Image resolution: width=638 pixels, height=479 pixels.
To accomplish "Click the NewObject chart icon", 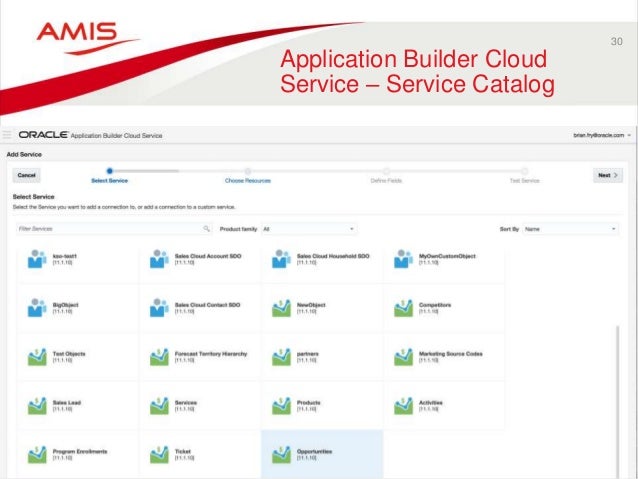I will (x=281, y=308).
